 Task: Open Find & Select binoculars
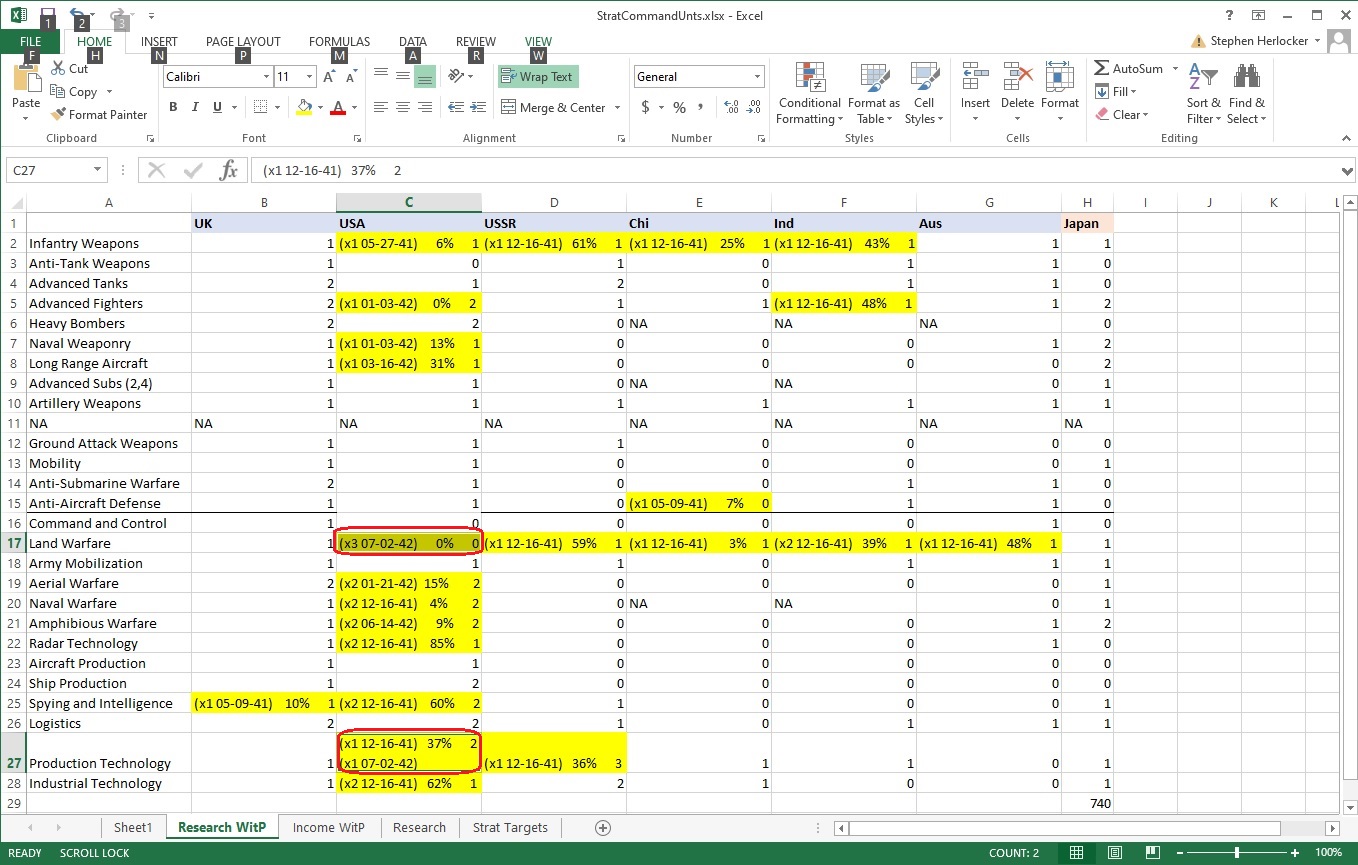point(1247,93)
